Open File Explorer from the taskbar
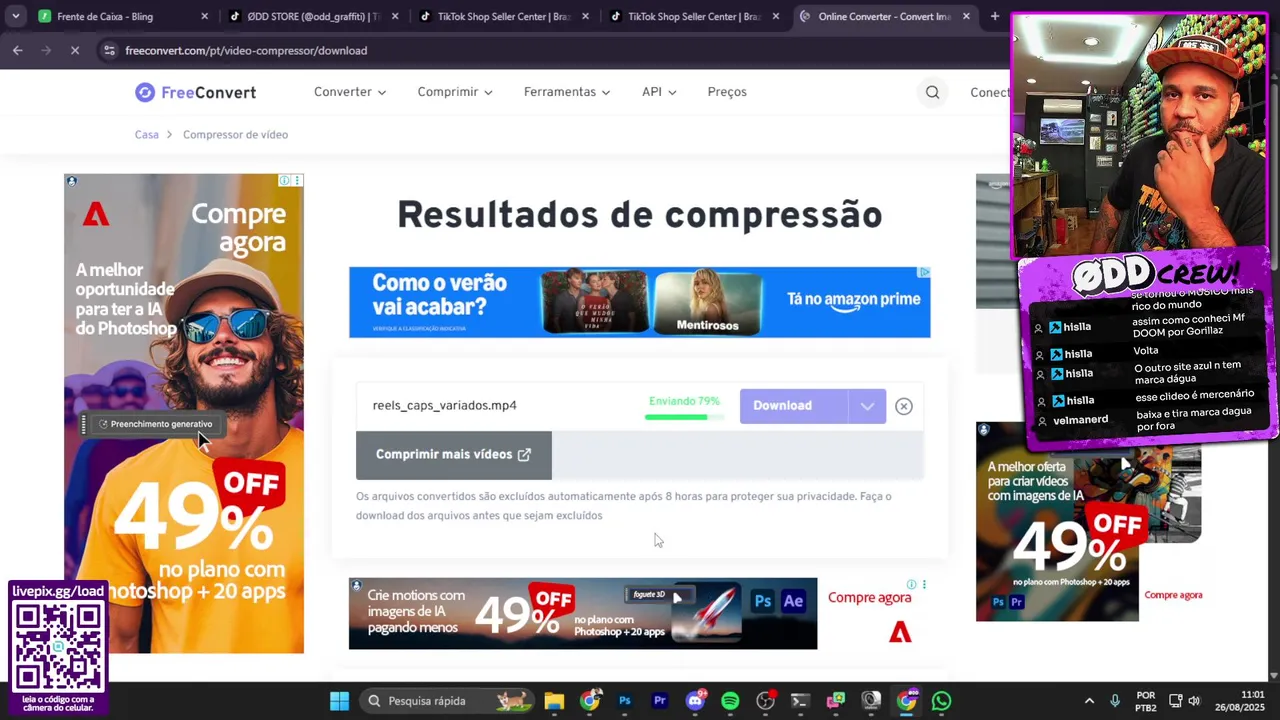Image resolution: width=1280 pixels, height=720 pixels. (554, 701)
